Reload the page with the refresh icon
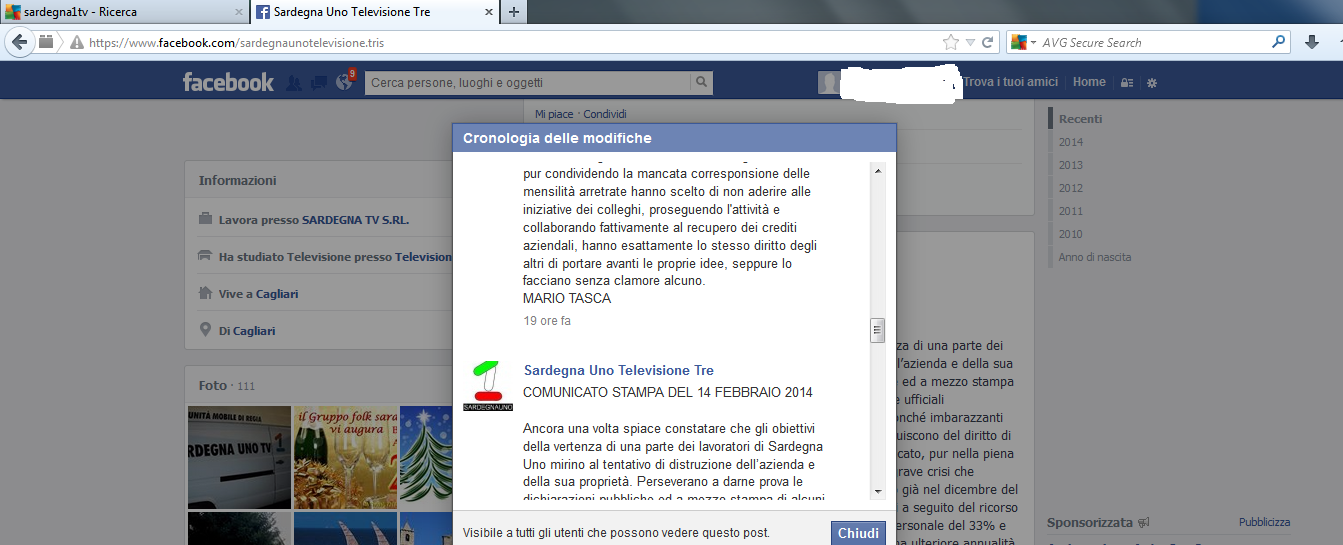Screen dimensions: 1343x545 (x=988, y=42)
